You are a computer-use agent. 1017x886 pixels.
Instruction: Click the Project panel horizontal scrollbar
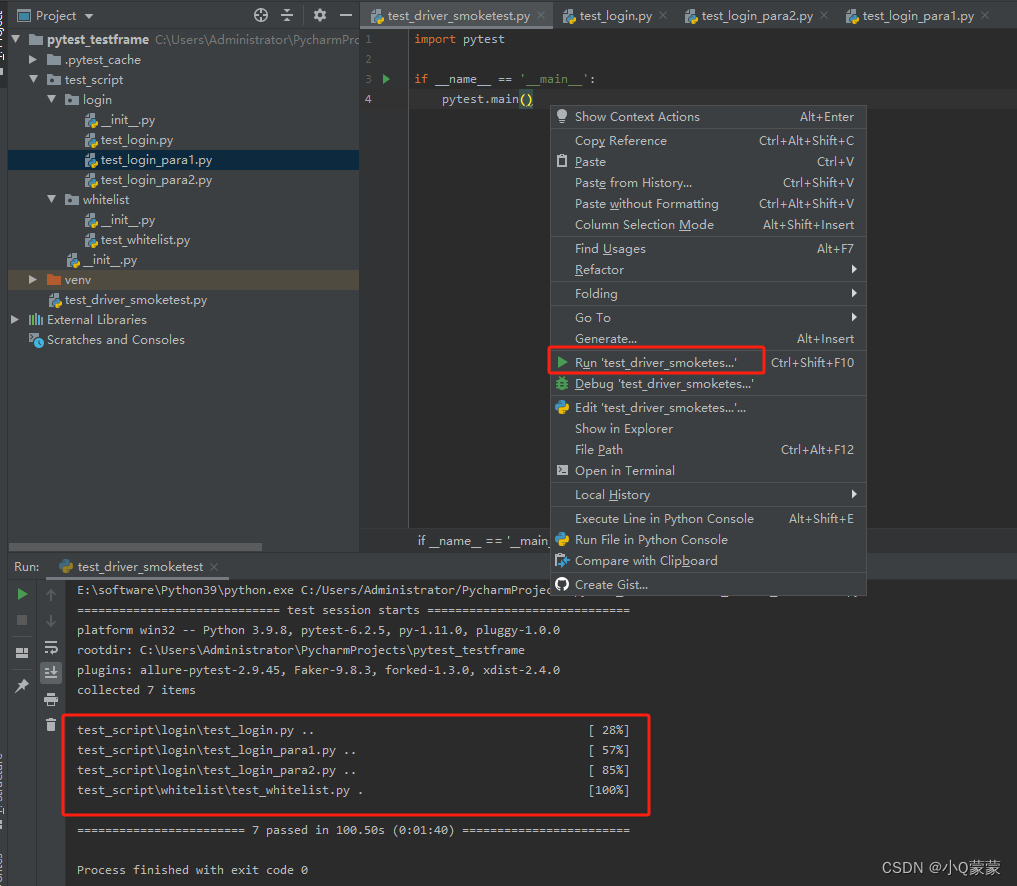tap(135, 547)
